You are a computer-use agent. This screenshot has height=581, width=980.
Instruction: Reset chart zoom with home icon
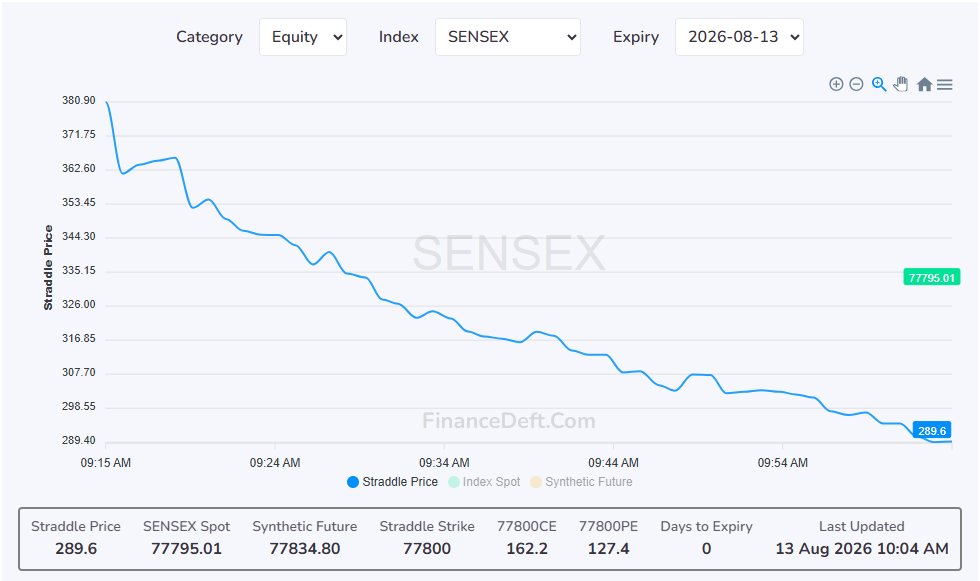click(x=924, y=84)
